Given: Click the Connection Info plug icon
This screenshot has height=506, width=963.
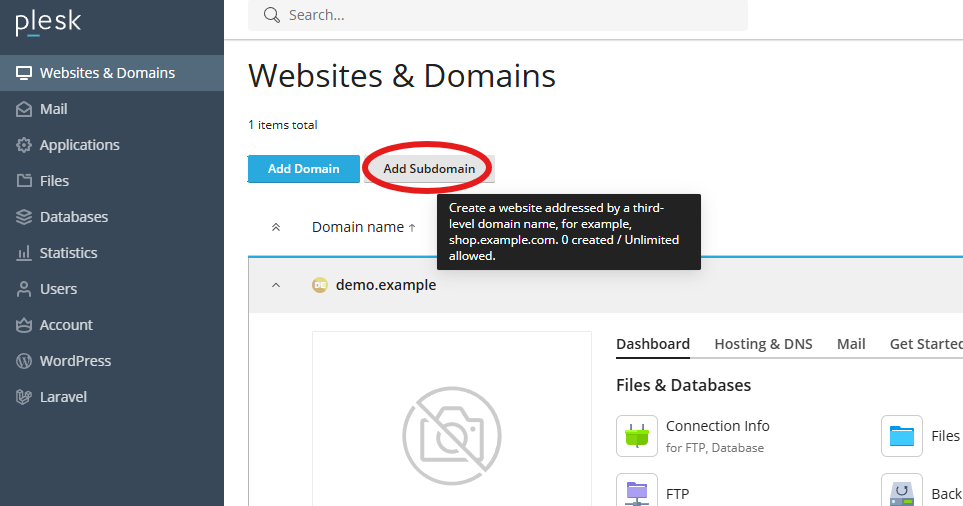Looking at the screenshot, I should click(x=637, y=436).
